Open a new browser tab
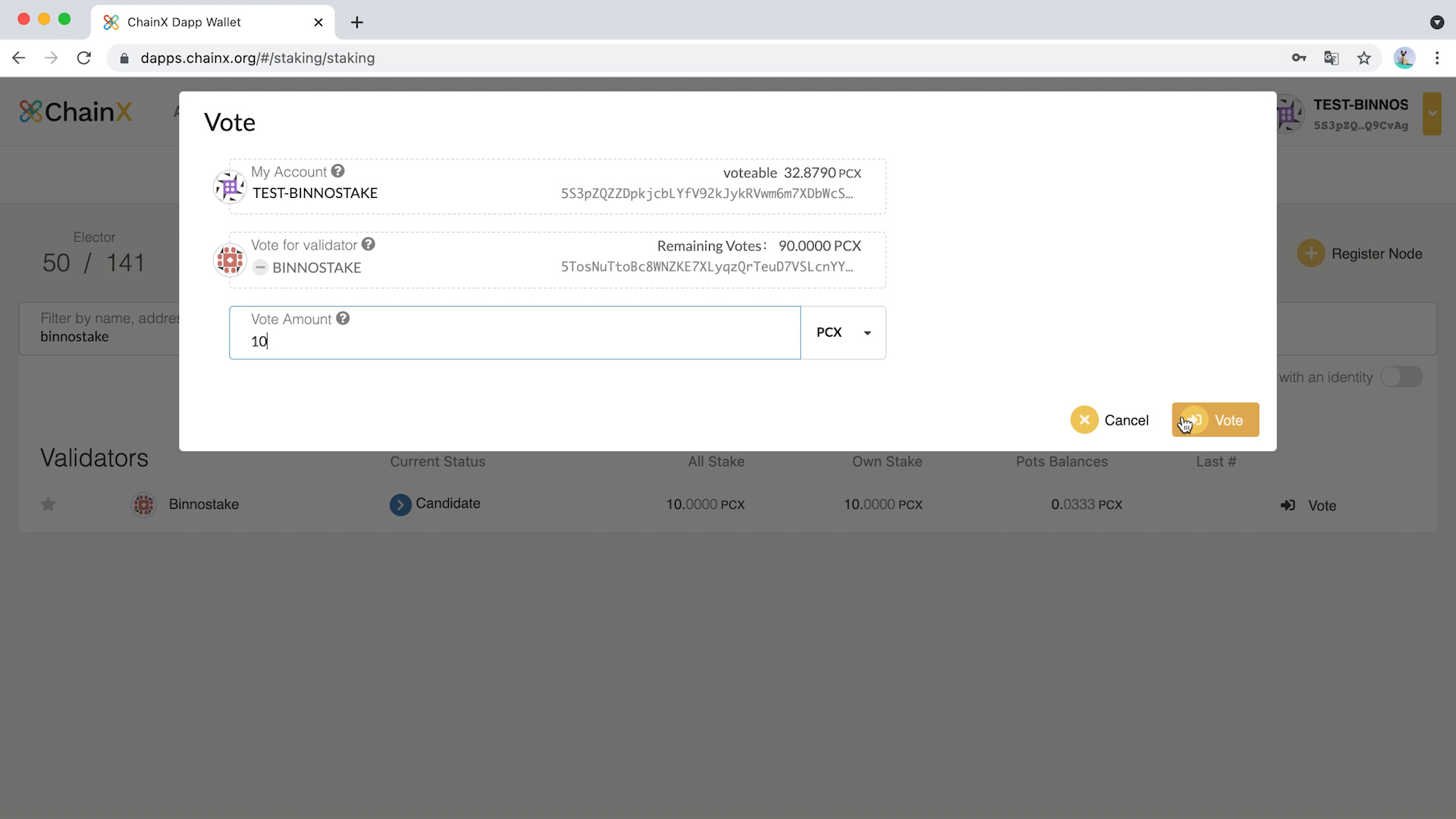 coord(357,22)
